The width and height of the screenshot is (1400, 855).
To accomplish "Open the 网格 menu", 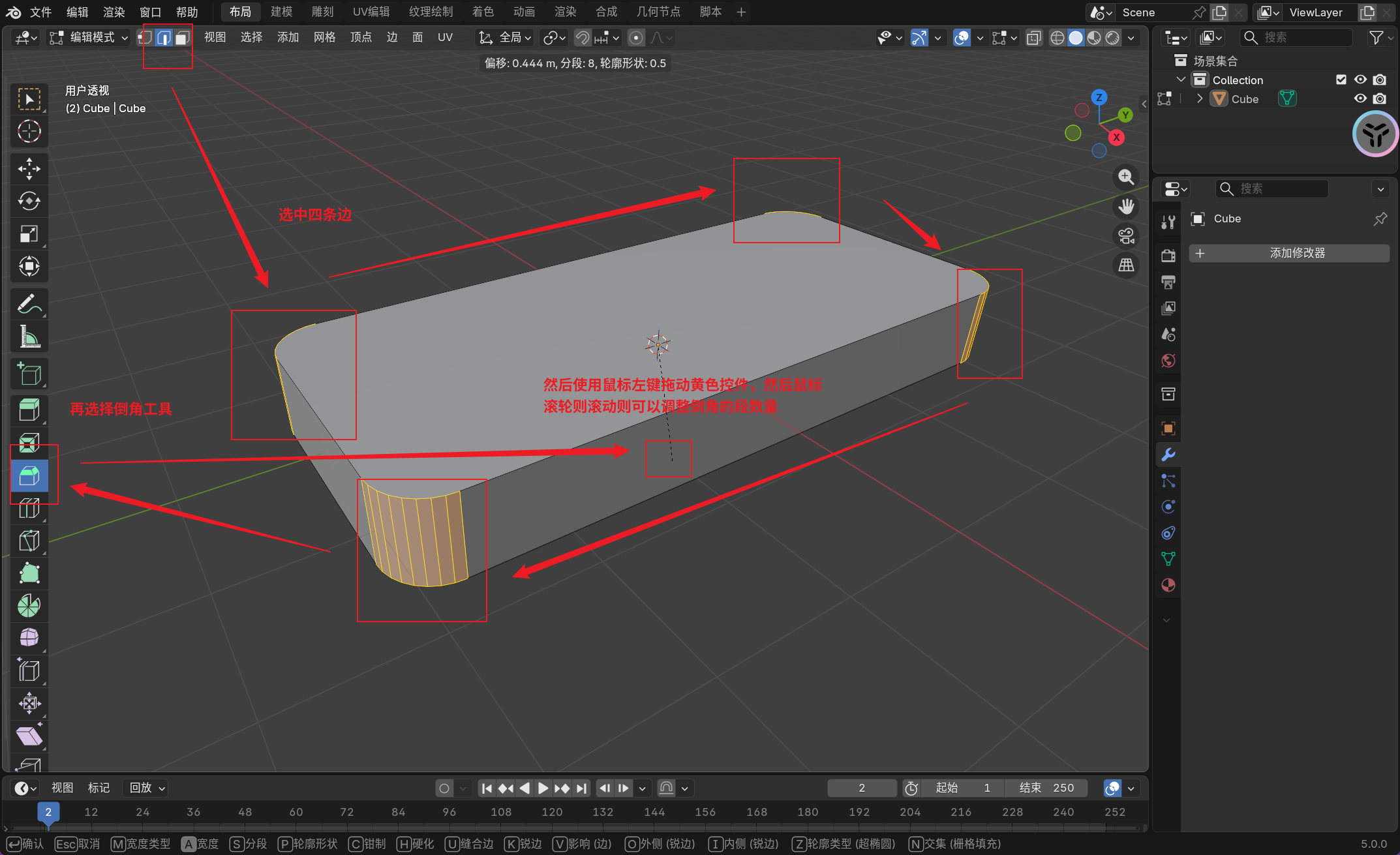I will tap(324, 38).
